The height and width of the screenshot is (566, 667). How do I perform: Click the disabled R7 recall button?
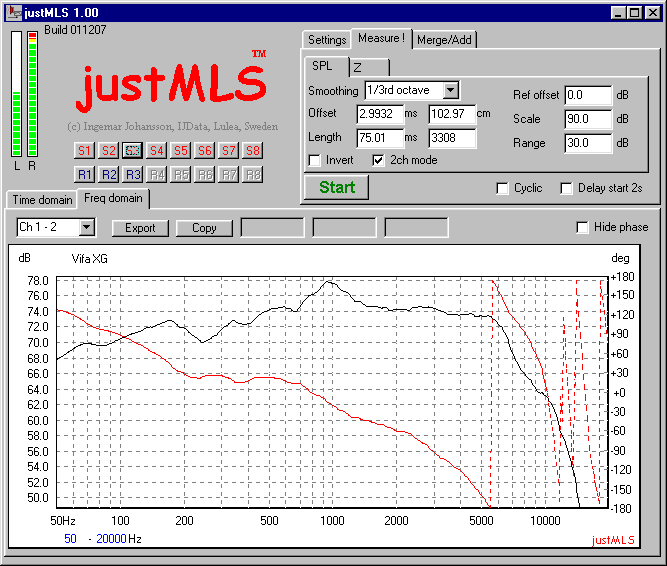tap(228, 174)
